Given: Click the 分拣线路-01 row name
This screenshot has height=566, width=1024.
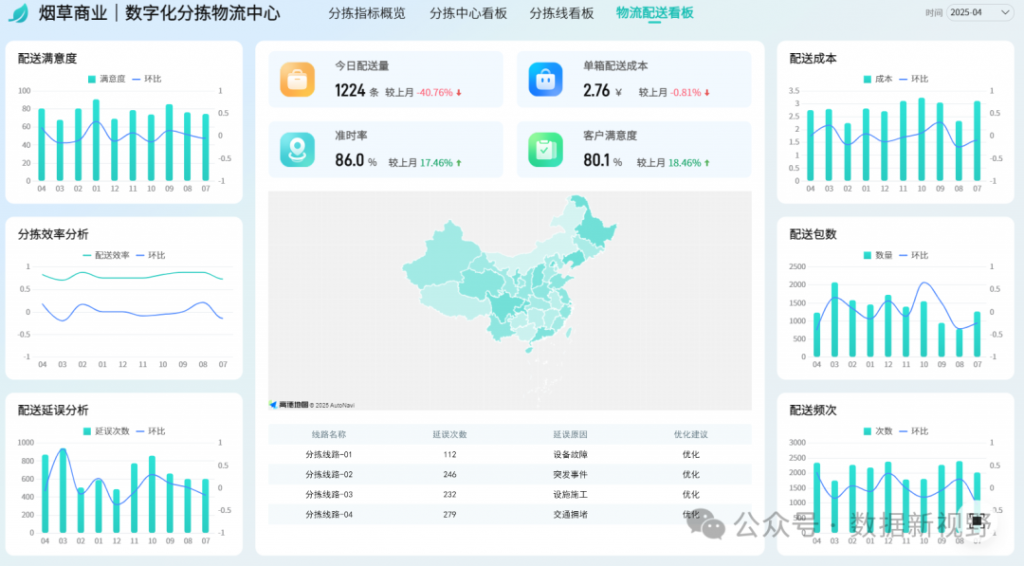Looking at the screenshot, I should click(x=328, y=454).
